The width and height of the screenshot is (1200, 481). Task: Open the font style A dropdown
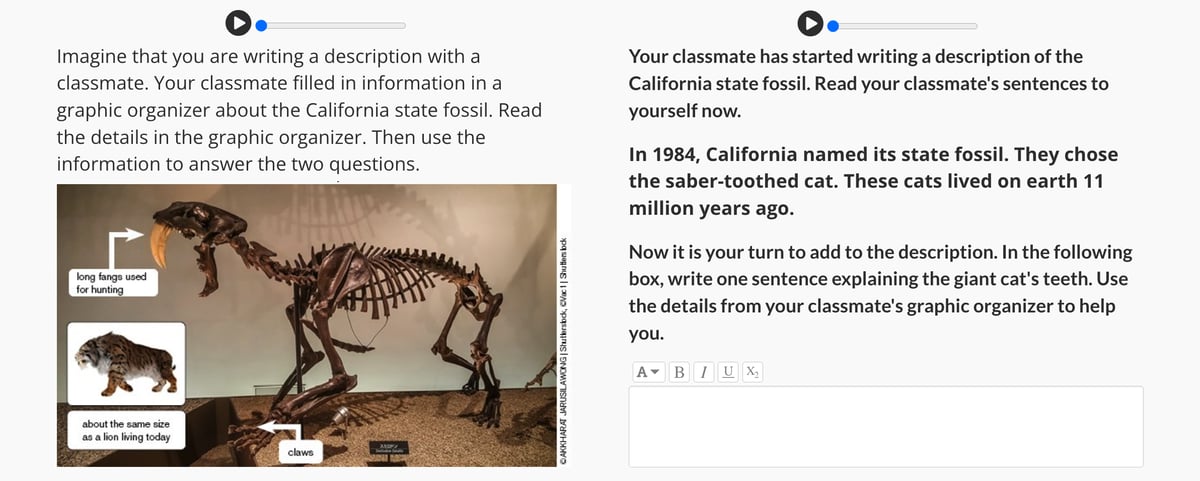[x=648, y=372]
